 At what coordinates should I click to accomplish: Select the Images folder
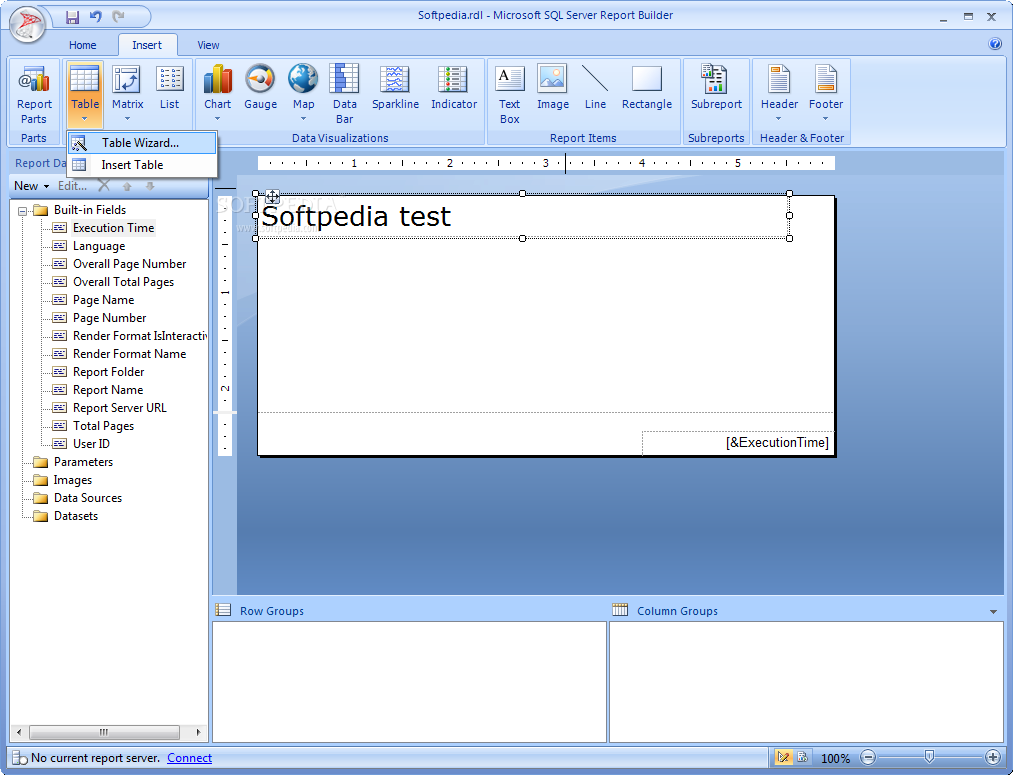point(72,480)
